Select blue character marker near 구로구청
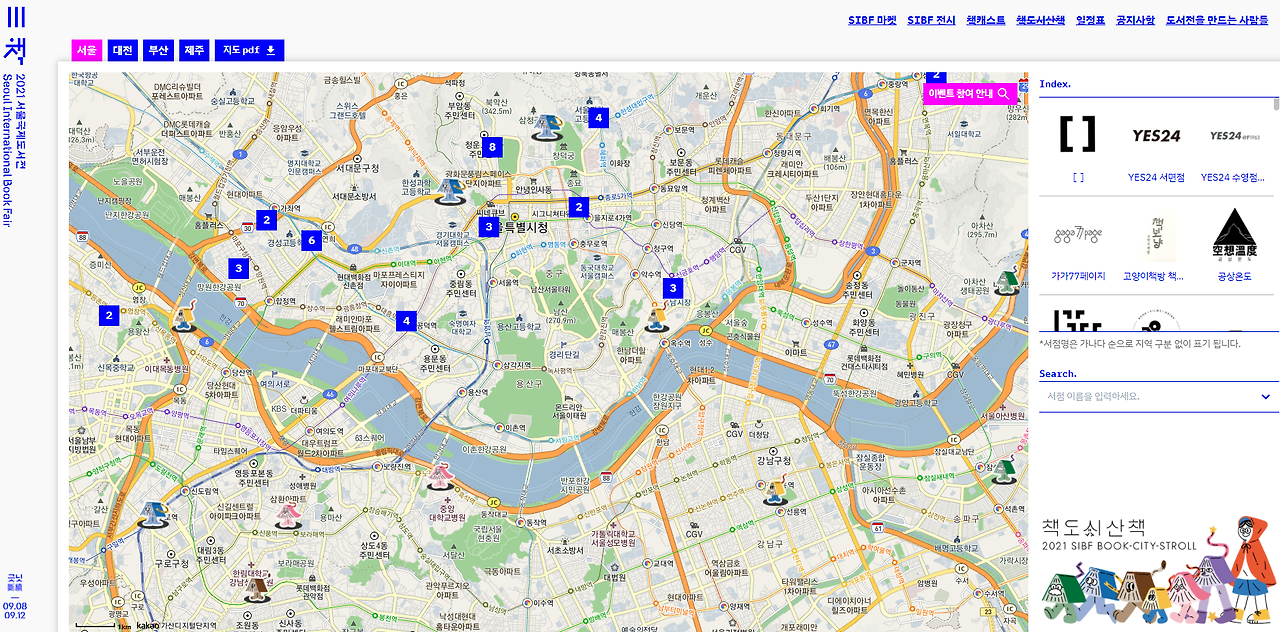 (x=152, y=516)
